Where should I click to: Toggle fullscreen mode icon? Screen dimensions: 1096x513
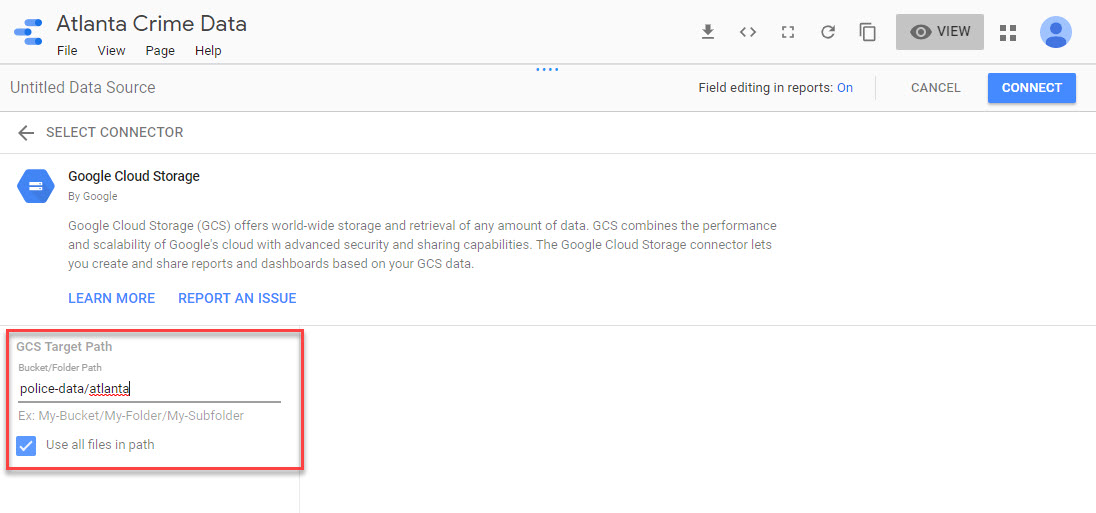788,32
